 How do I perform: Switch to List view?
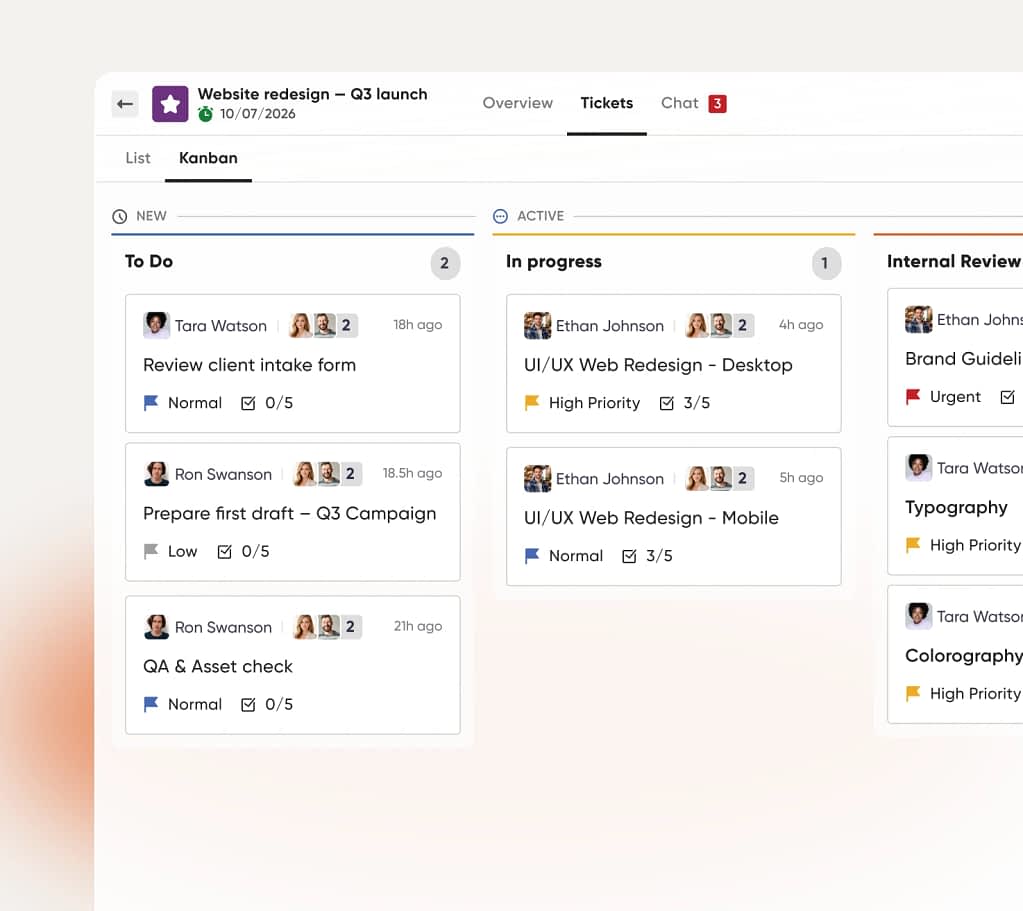pyautogui.click(x=138, y=158)
